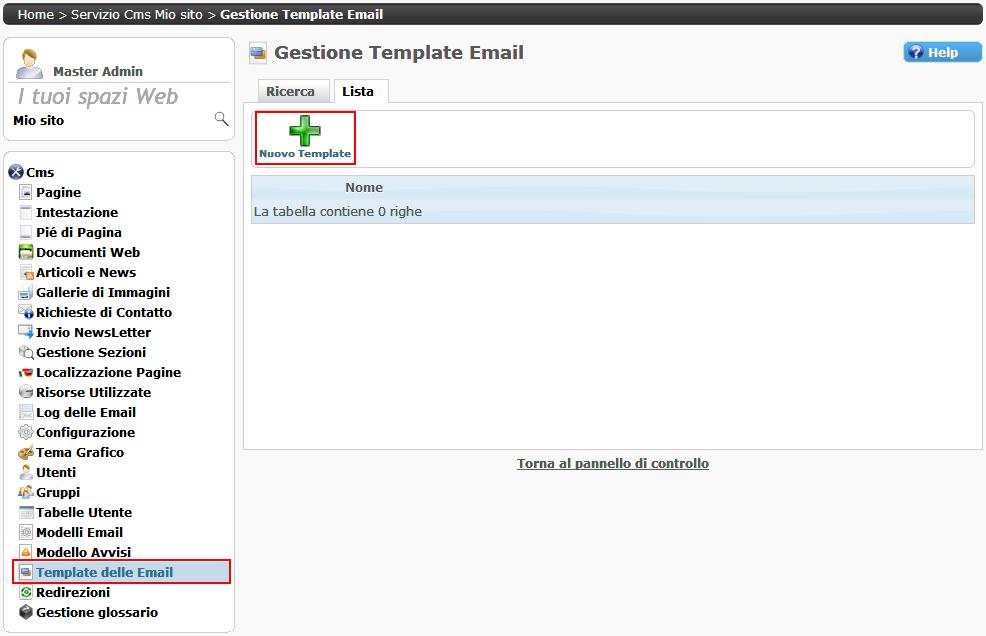Click the Gestione glossario cube icon
The height and width of the screenshot is (636, 986).
(x=26, y=612)
